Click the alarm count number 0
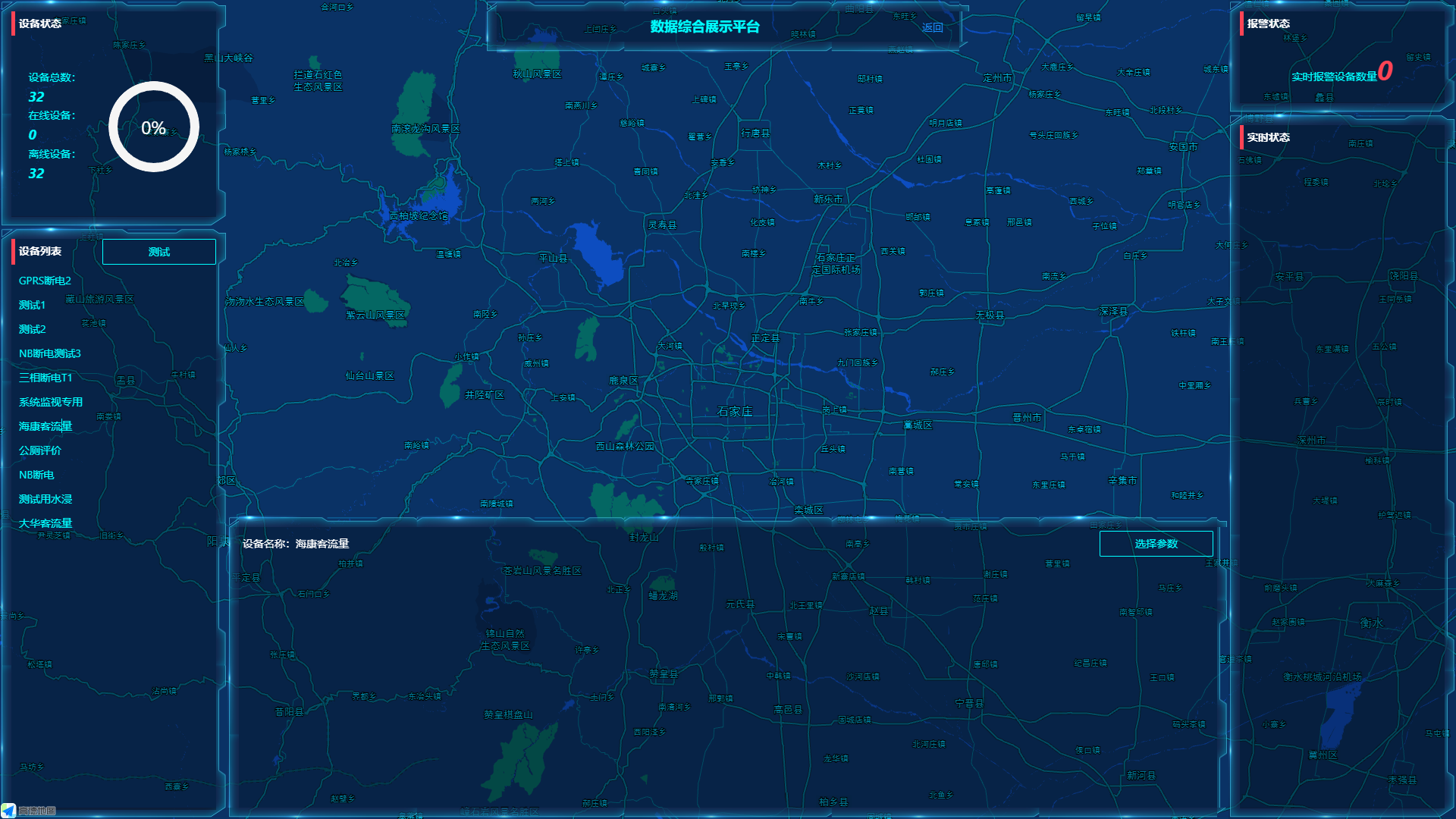The image size is (1456, 819). (1385, 71)
